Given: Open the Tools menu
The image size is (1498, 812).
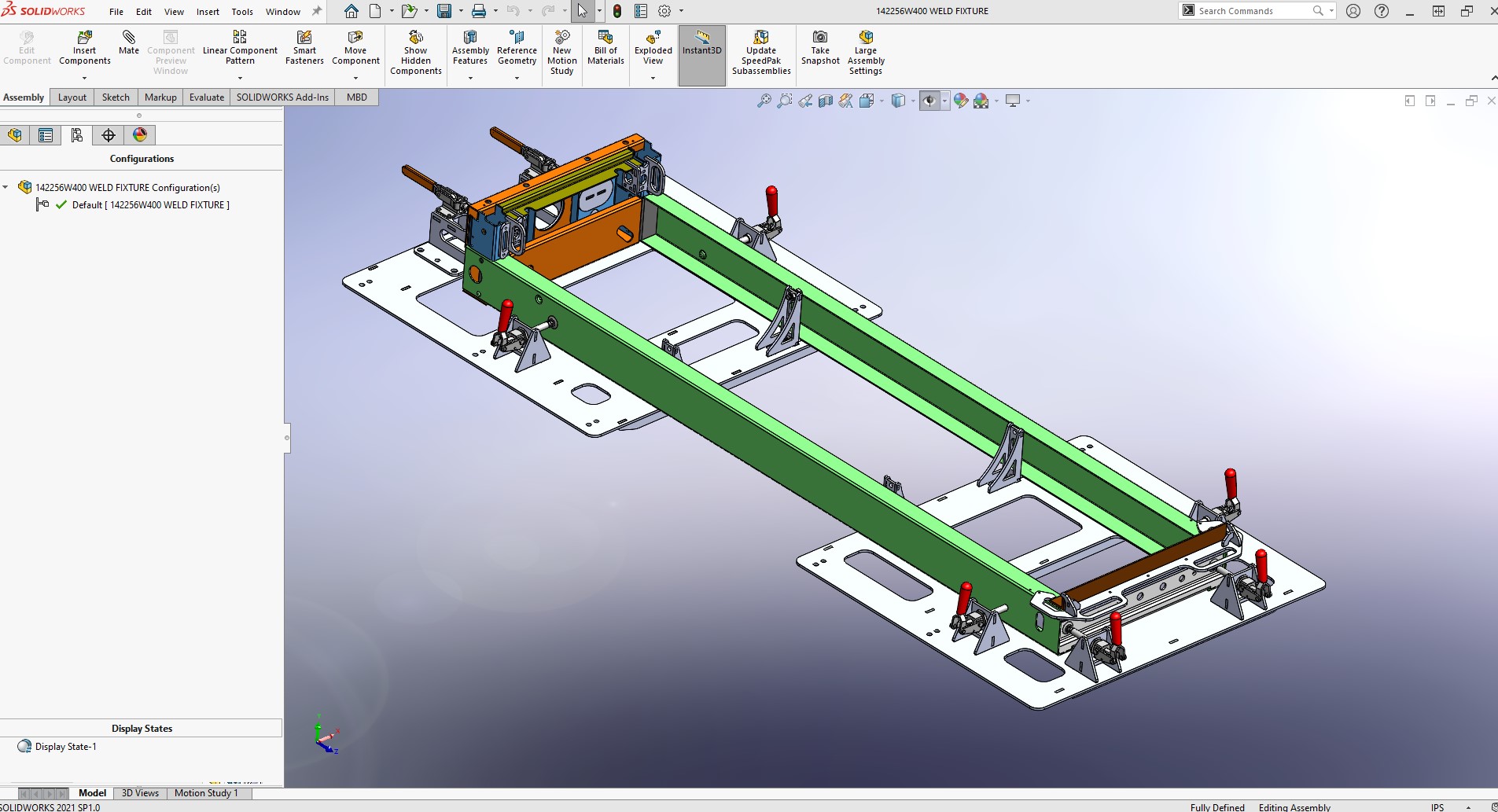Looking at the screenshot, I should click(242, 12).
